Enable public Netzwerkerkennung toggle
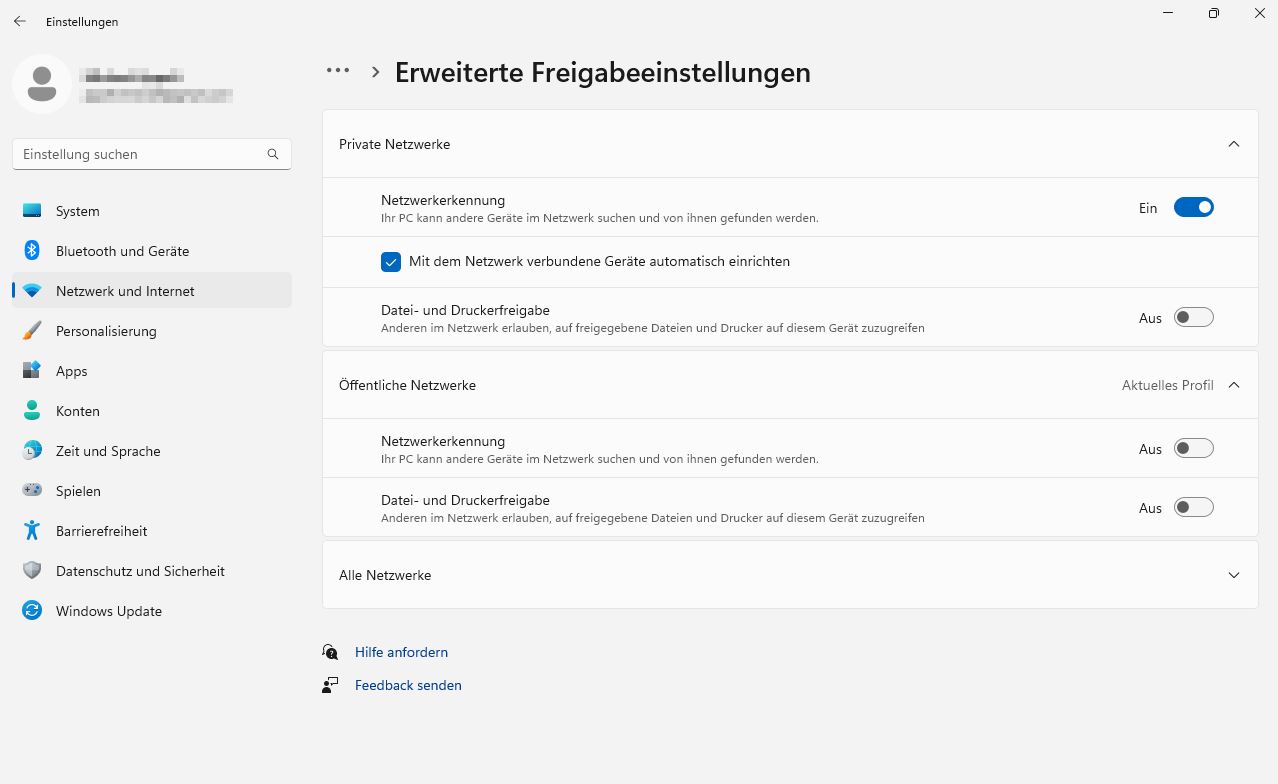1278x784 pixels. click(x=1193, y=449)
